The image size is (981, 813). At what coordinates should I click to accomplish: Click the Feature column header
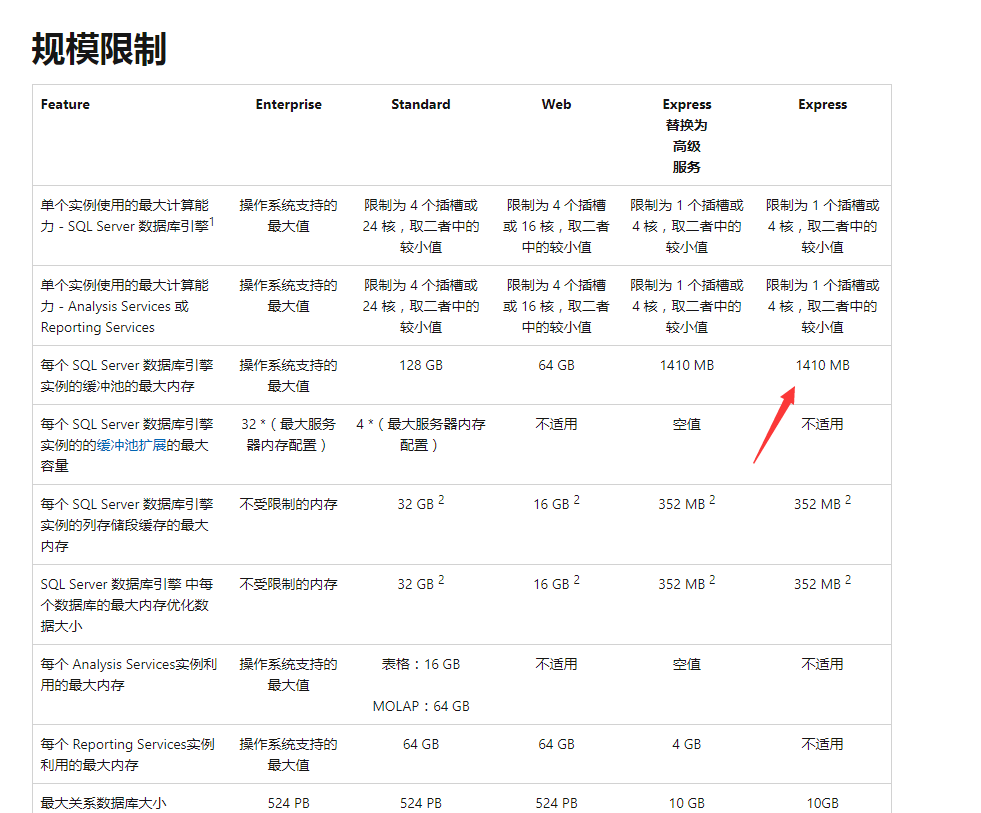click(x=65, y=104)
